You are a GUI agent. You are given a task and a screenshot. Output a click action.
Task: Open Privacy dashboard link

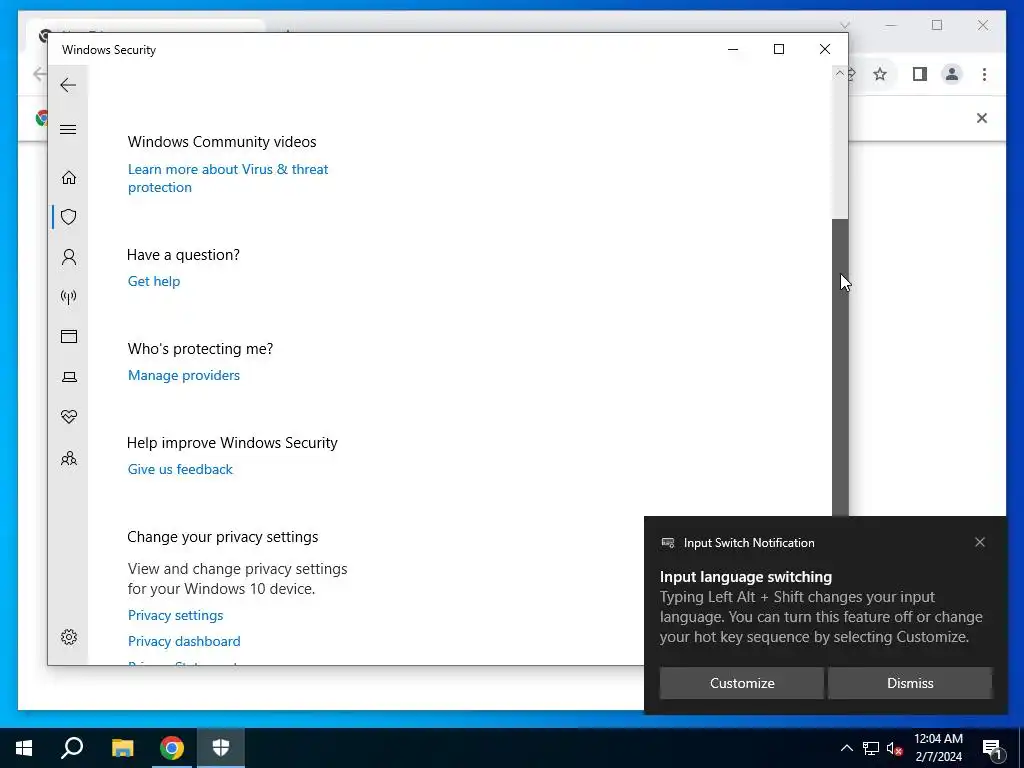184,641
